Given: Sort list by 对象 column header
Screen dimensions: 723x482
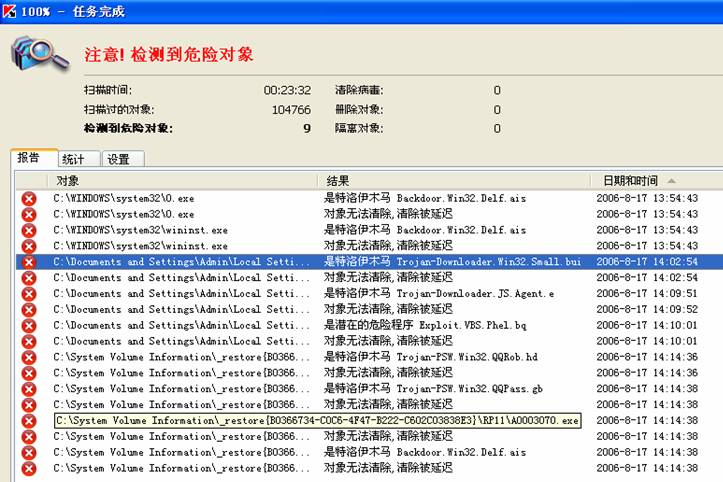Looking at the screenshot, I should click(x=182, y=181).
